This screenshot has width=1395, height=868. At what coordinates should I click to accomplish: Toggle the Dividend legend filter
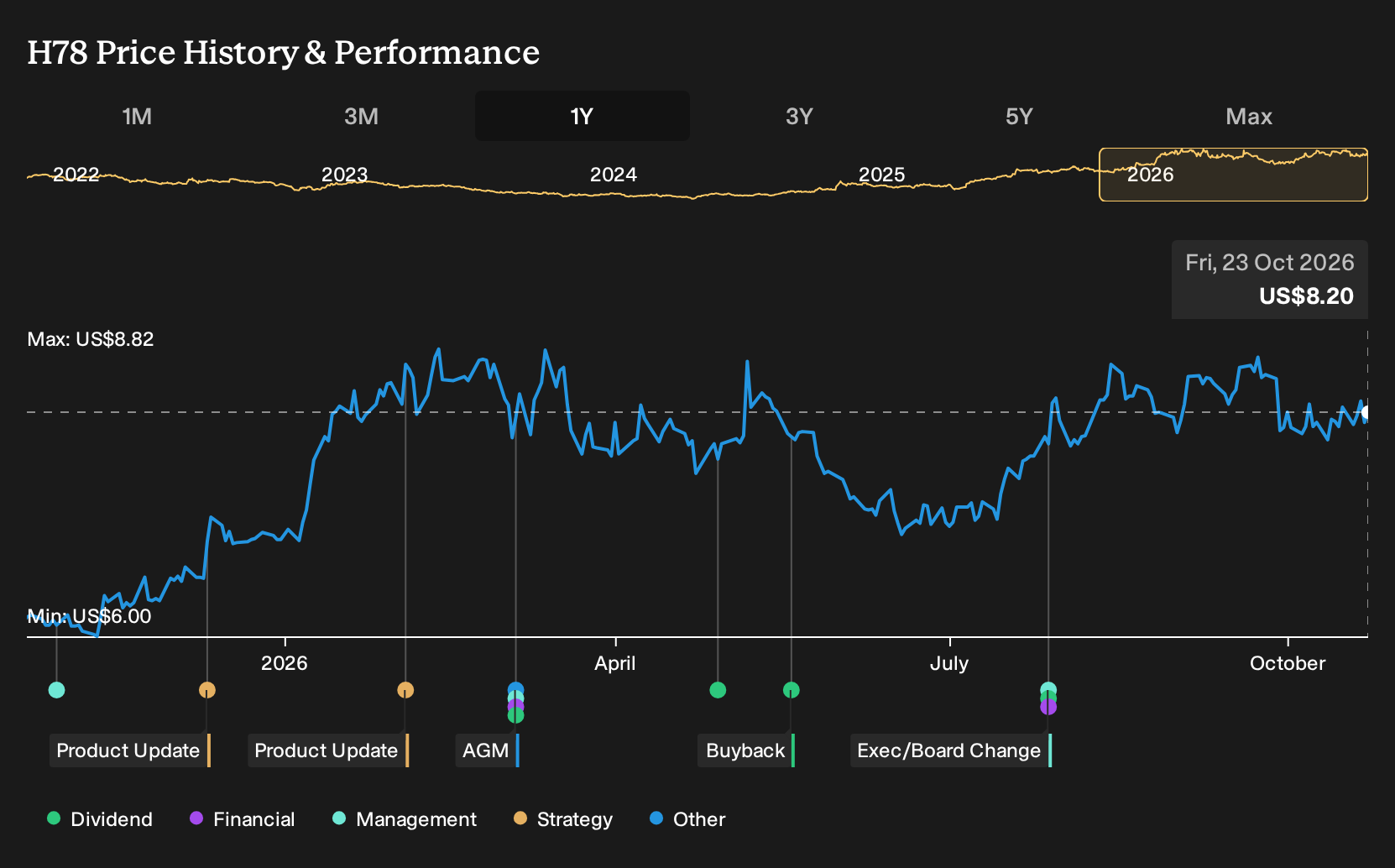pos(100,818)
